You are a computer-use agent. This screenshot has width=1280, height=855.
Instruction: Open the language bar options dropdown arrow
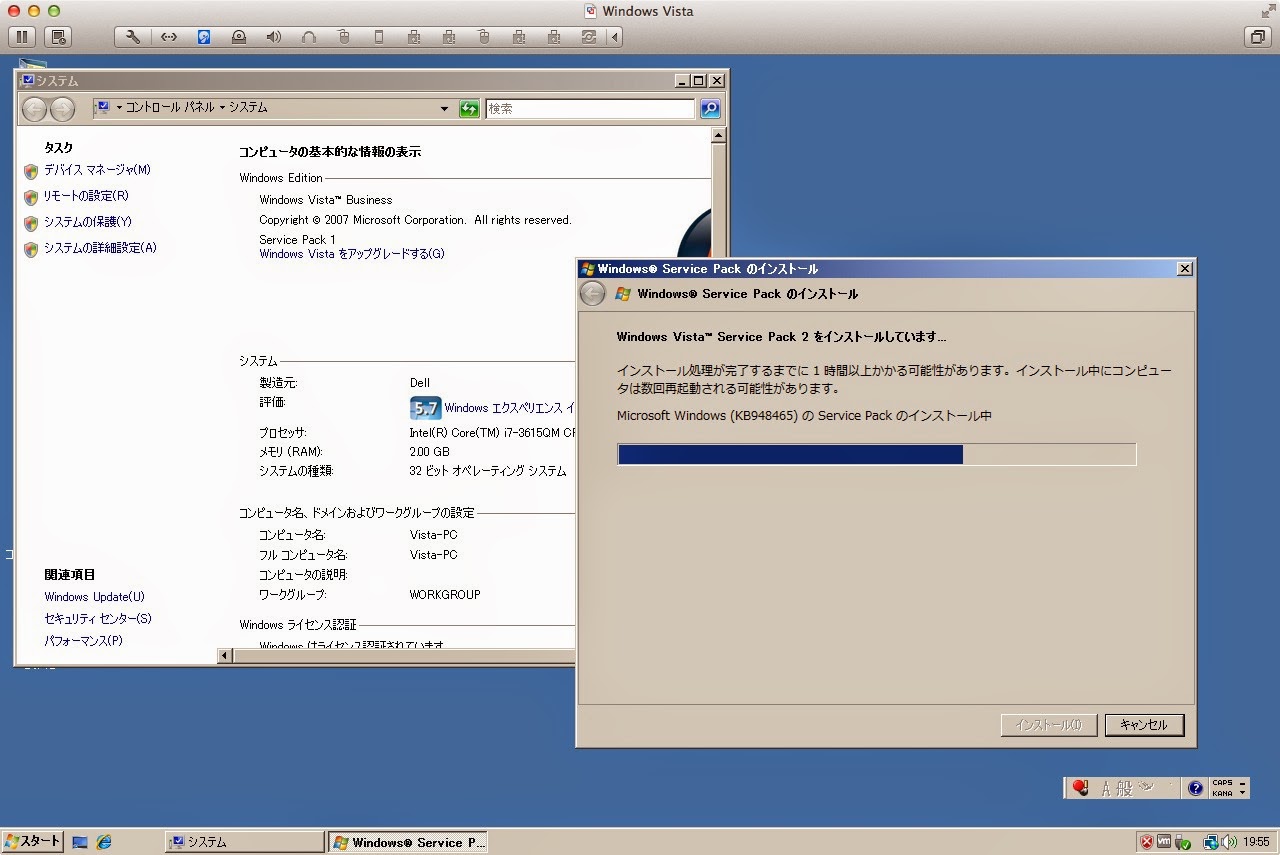[1243, 793]
